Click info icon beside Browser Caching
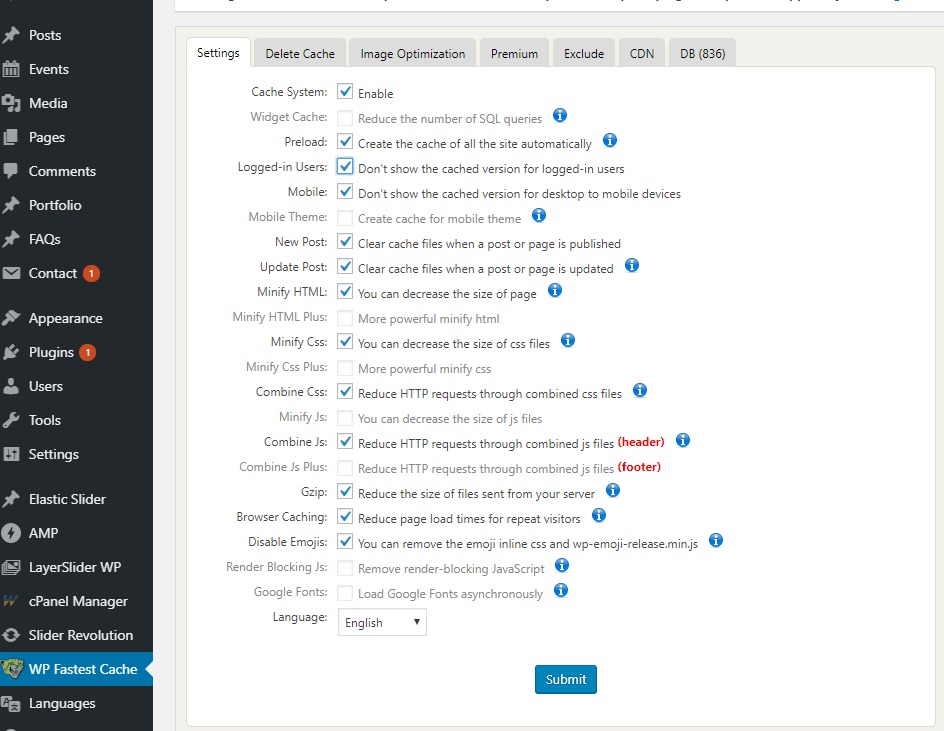The width and height of the screenshot is (944, 731). tap(599, 515)
